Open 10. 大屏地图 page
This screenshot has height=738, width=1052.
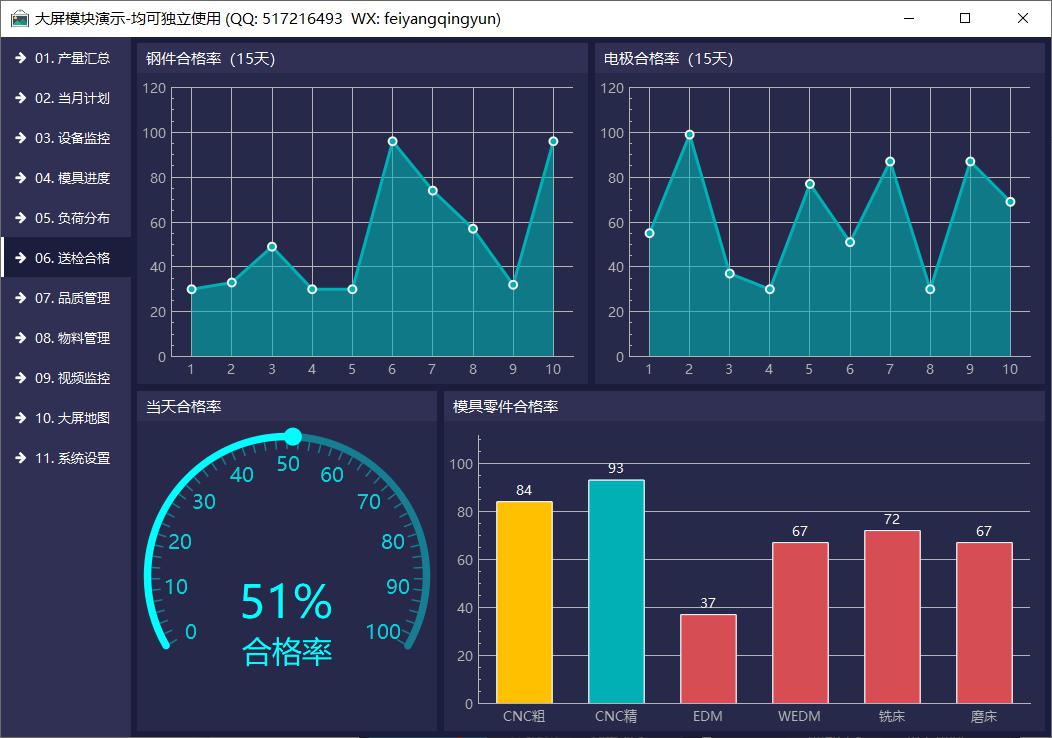click(x=72, y=418)
